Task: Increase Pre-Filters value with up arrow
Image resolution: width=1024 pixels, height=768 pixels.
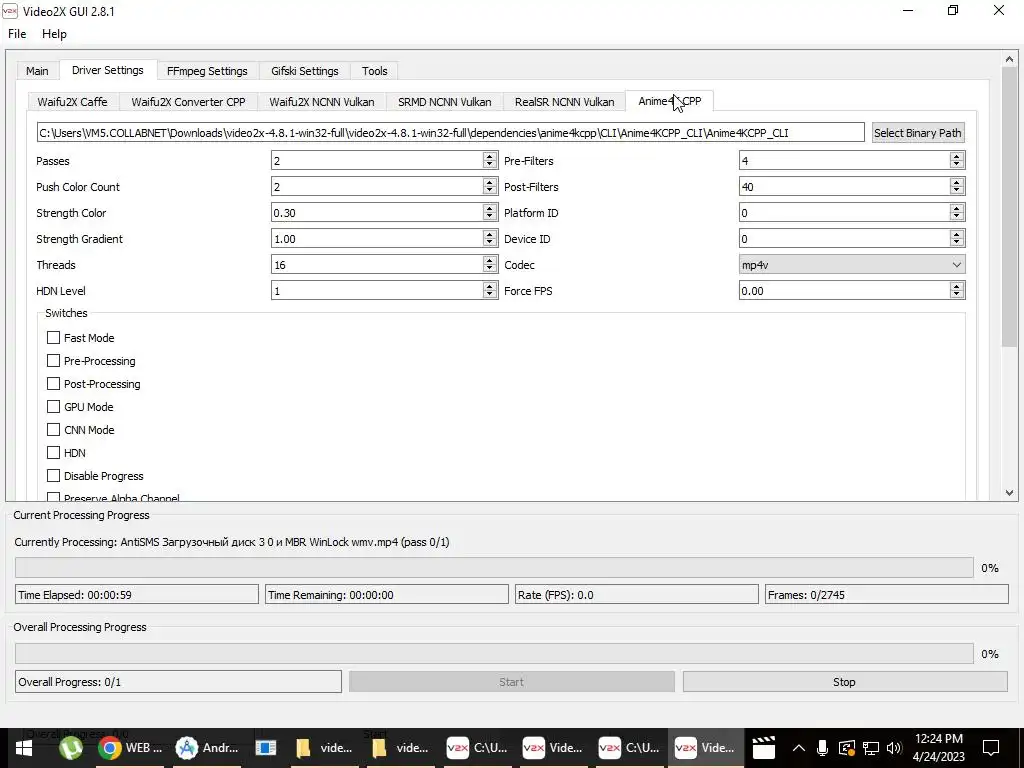Action: tap(957, 157)
